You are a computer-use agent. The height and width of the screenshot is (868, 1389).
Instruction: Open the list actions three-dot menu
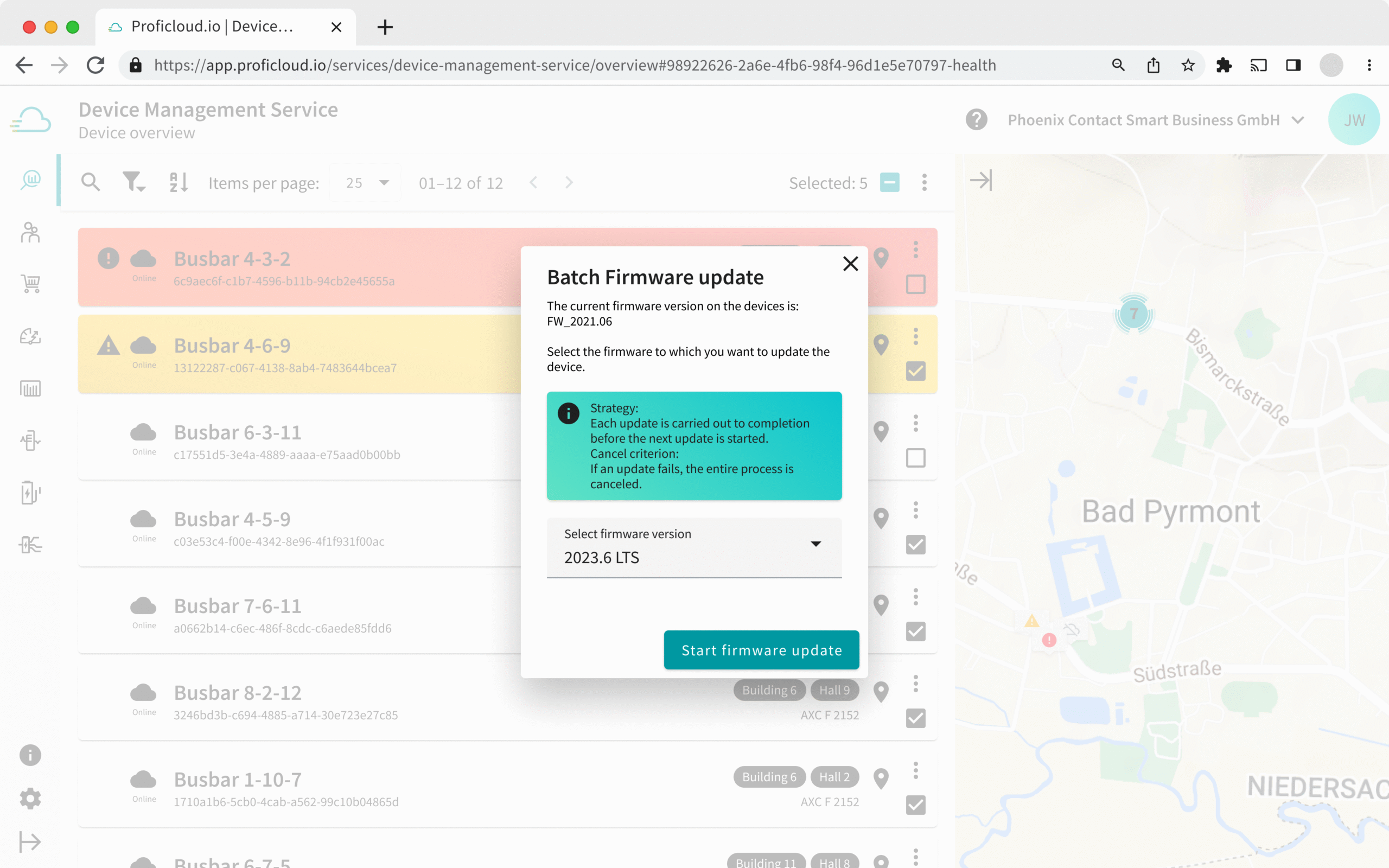[924, 183]
